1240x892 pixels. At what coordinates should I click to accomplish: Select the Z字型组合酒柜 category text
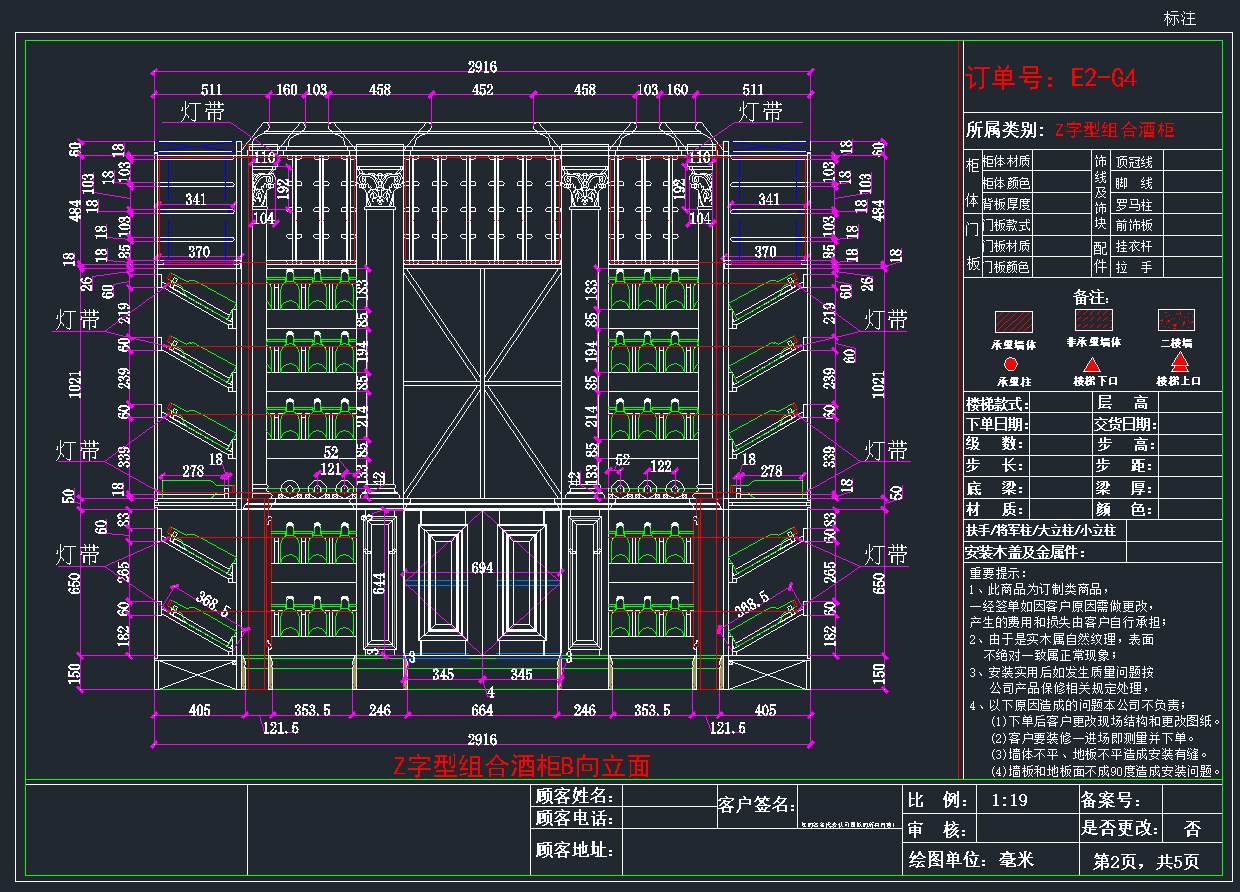(1114, 130)
